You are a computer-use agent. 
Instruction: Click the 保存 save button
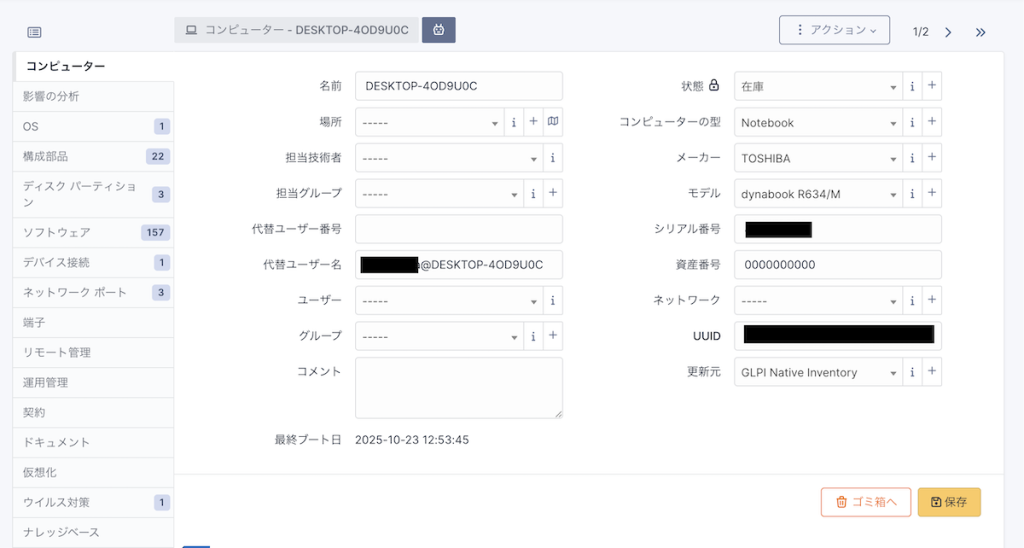pos(948,502)
